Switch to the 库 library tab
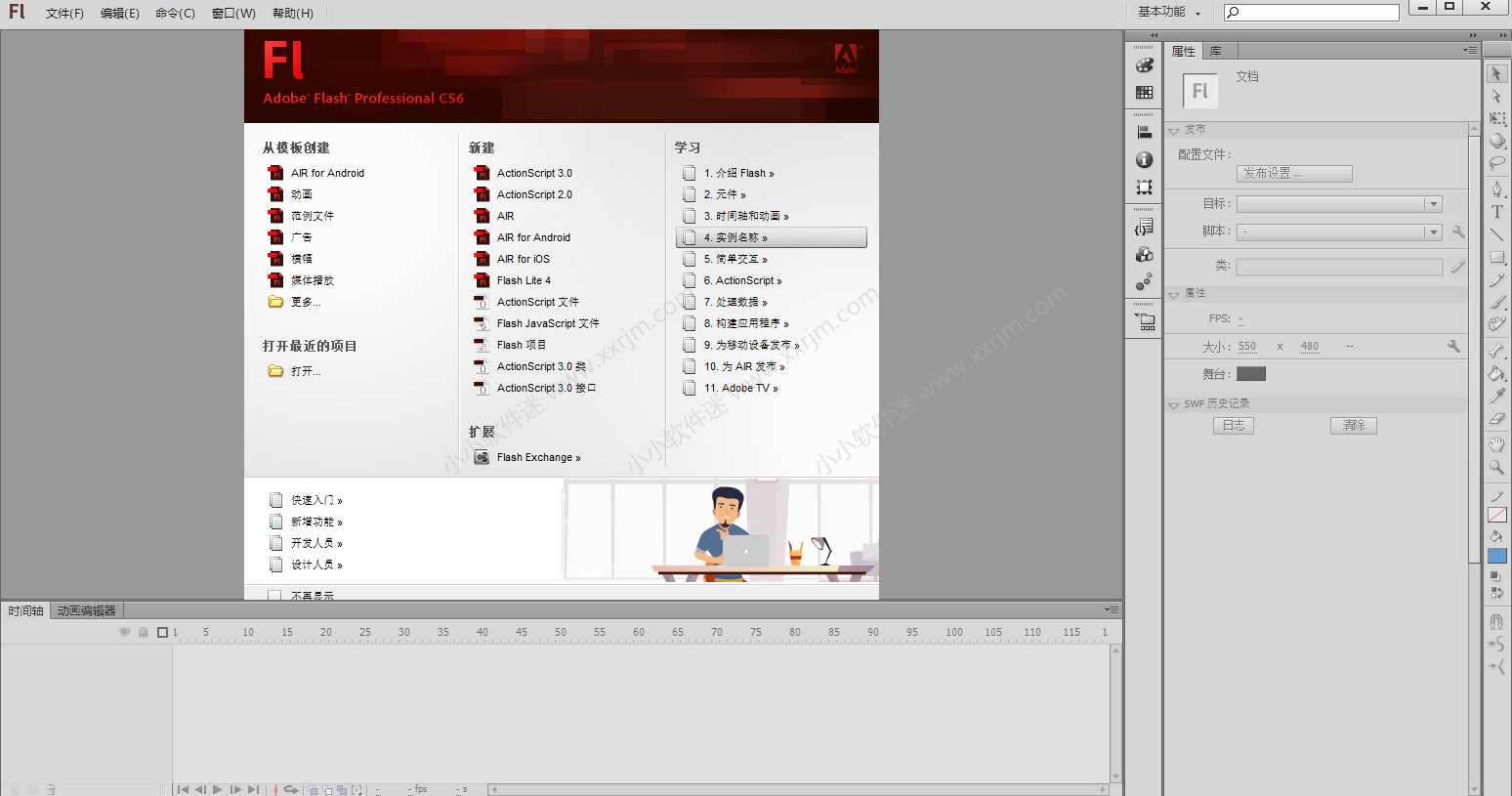 tap(1216, 51)
